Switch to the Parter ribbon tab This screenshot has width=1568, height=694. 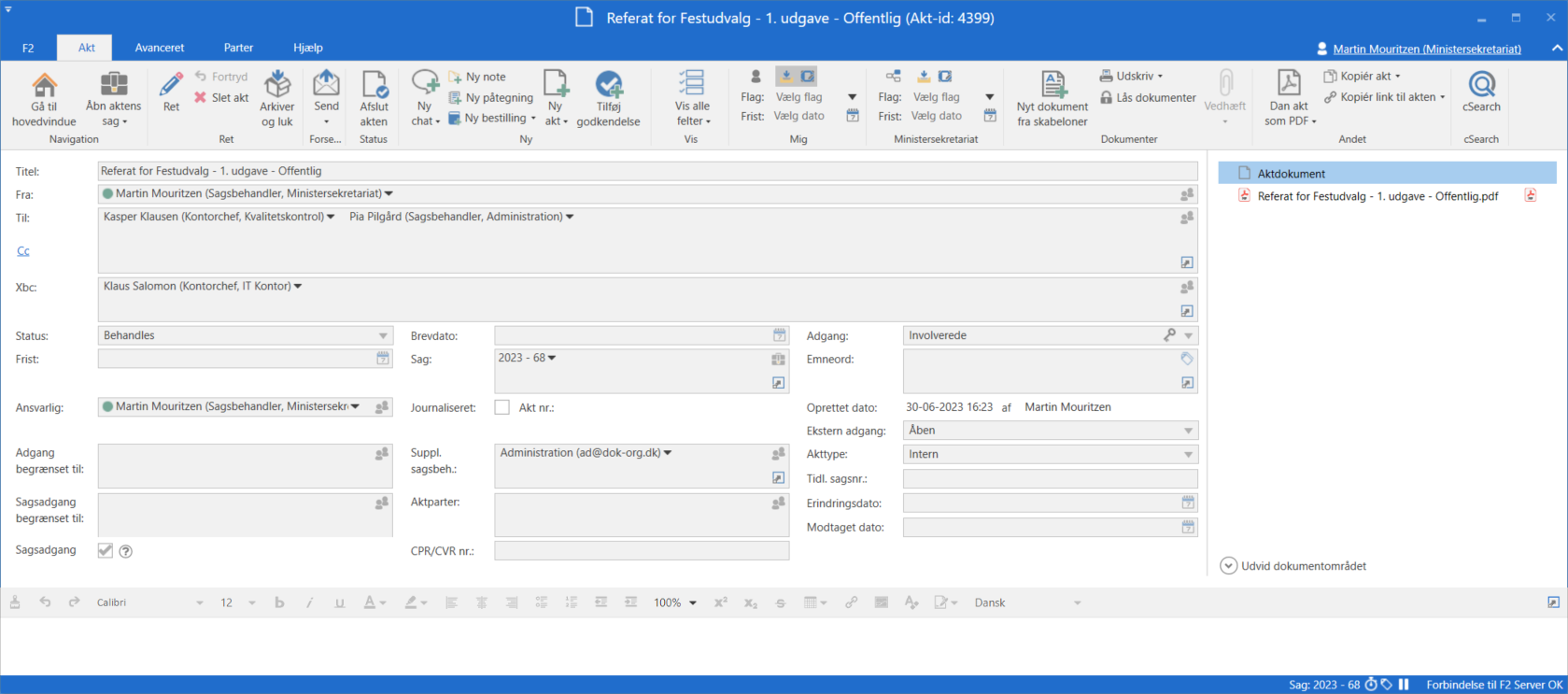(238, 48)
